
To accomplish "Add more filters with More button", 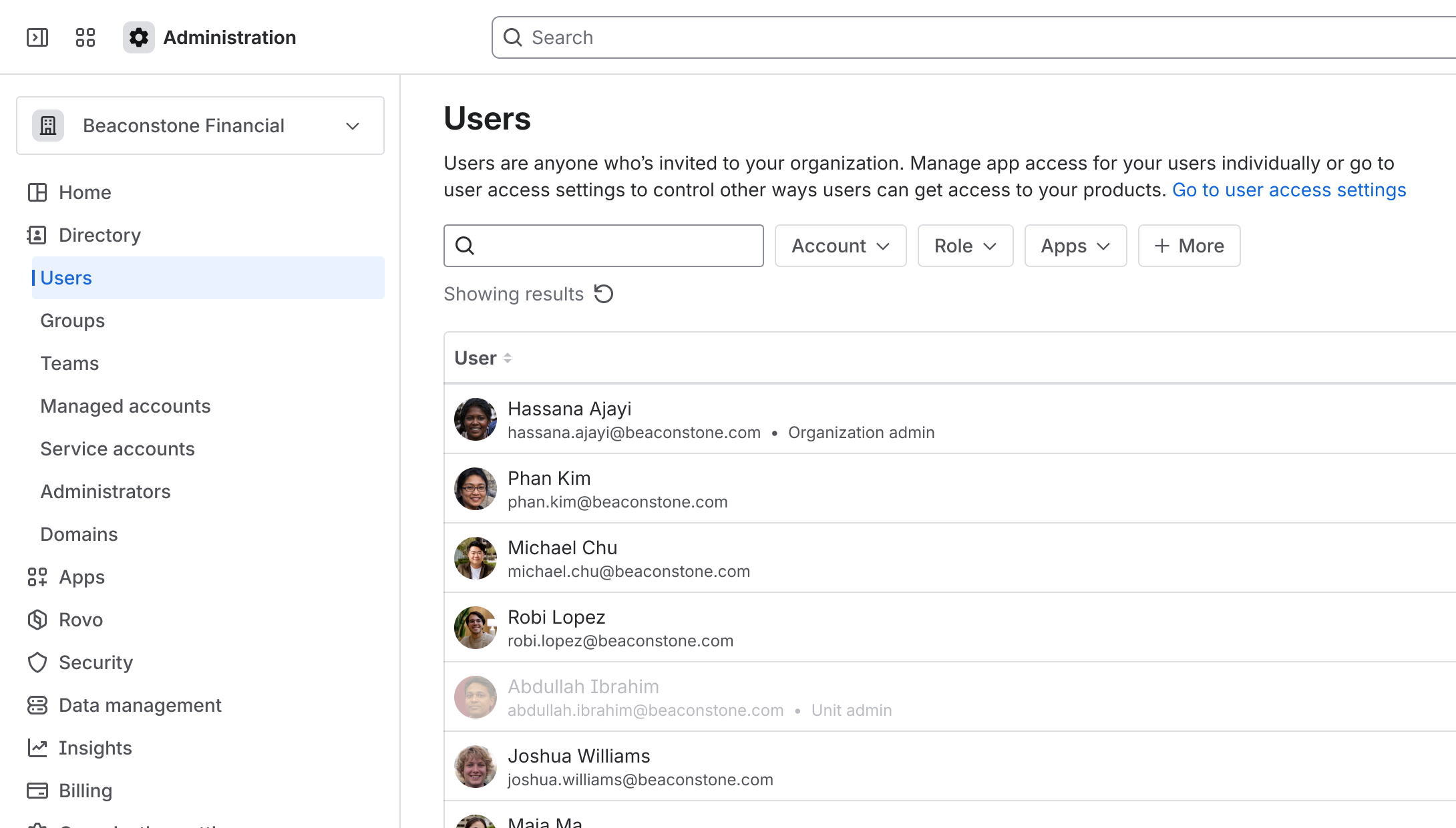I will [1189, 246].
